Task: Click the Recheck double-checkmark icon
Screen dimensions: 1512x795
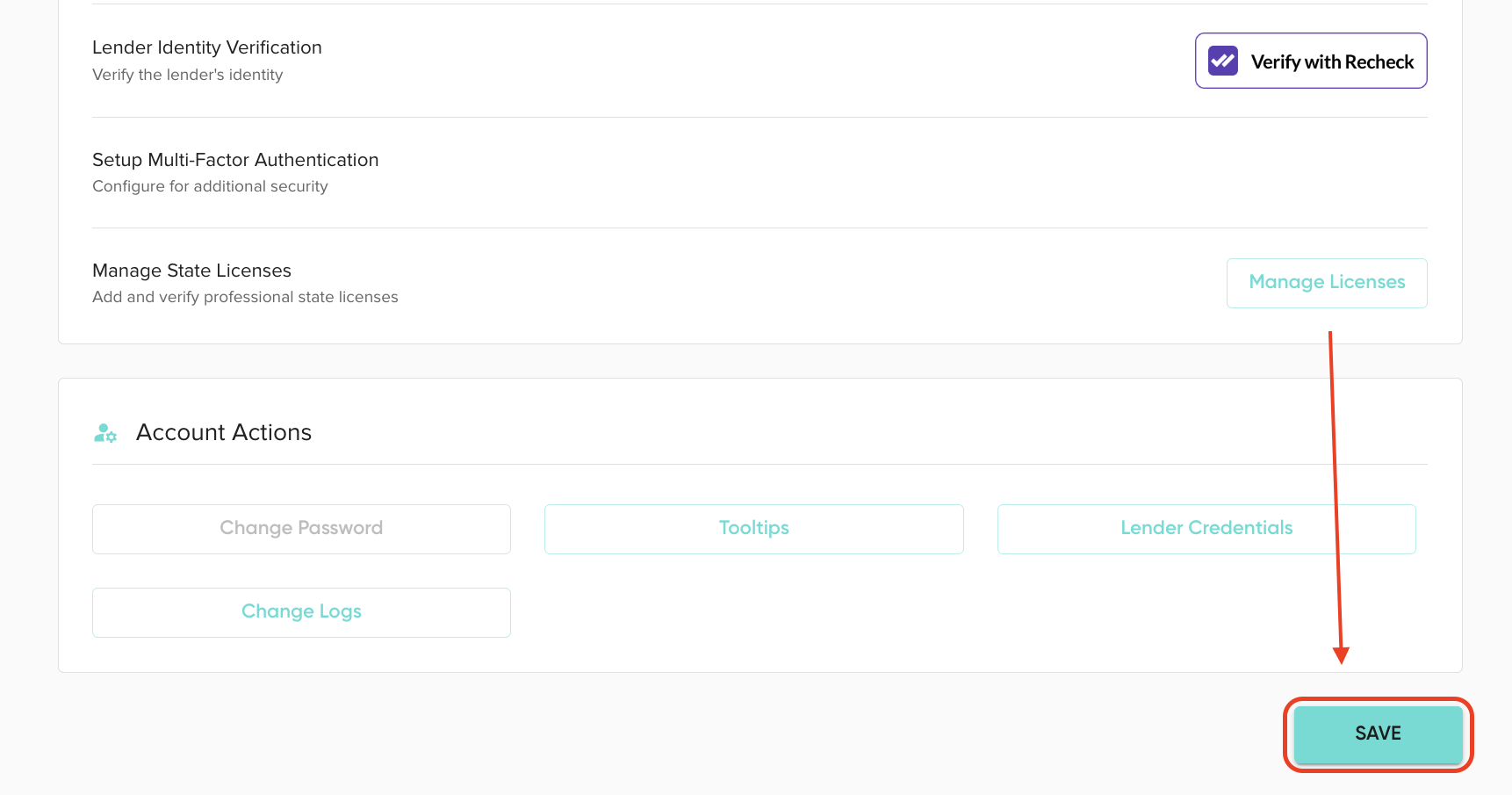Action: [x=1223, y=61]
